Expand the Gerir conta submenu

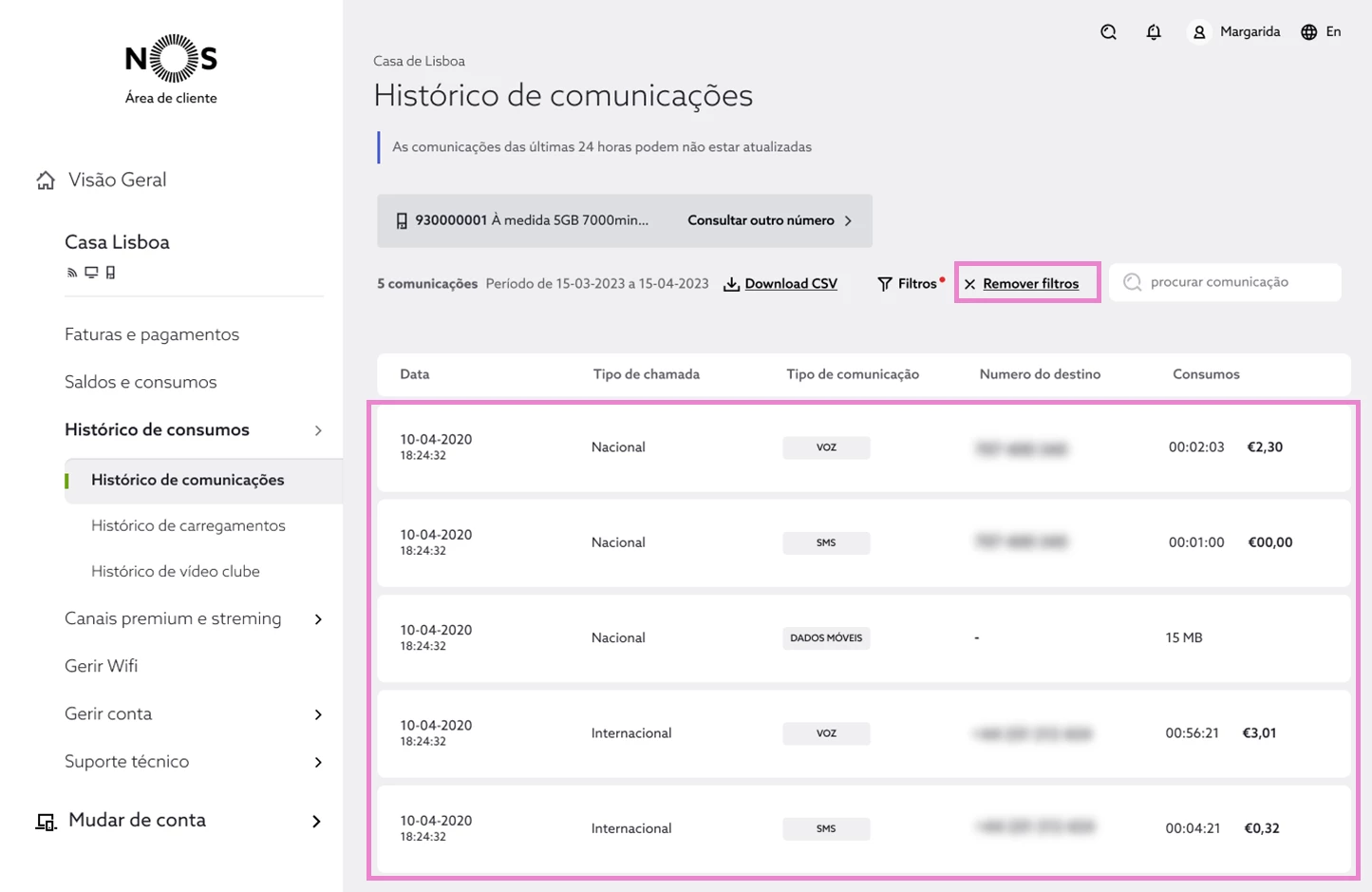coord(318,714)
